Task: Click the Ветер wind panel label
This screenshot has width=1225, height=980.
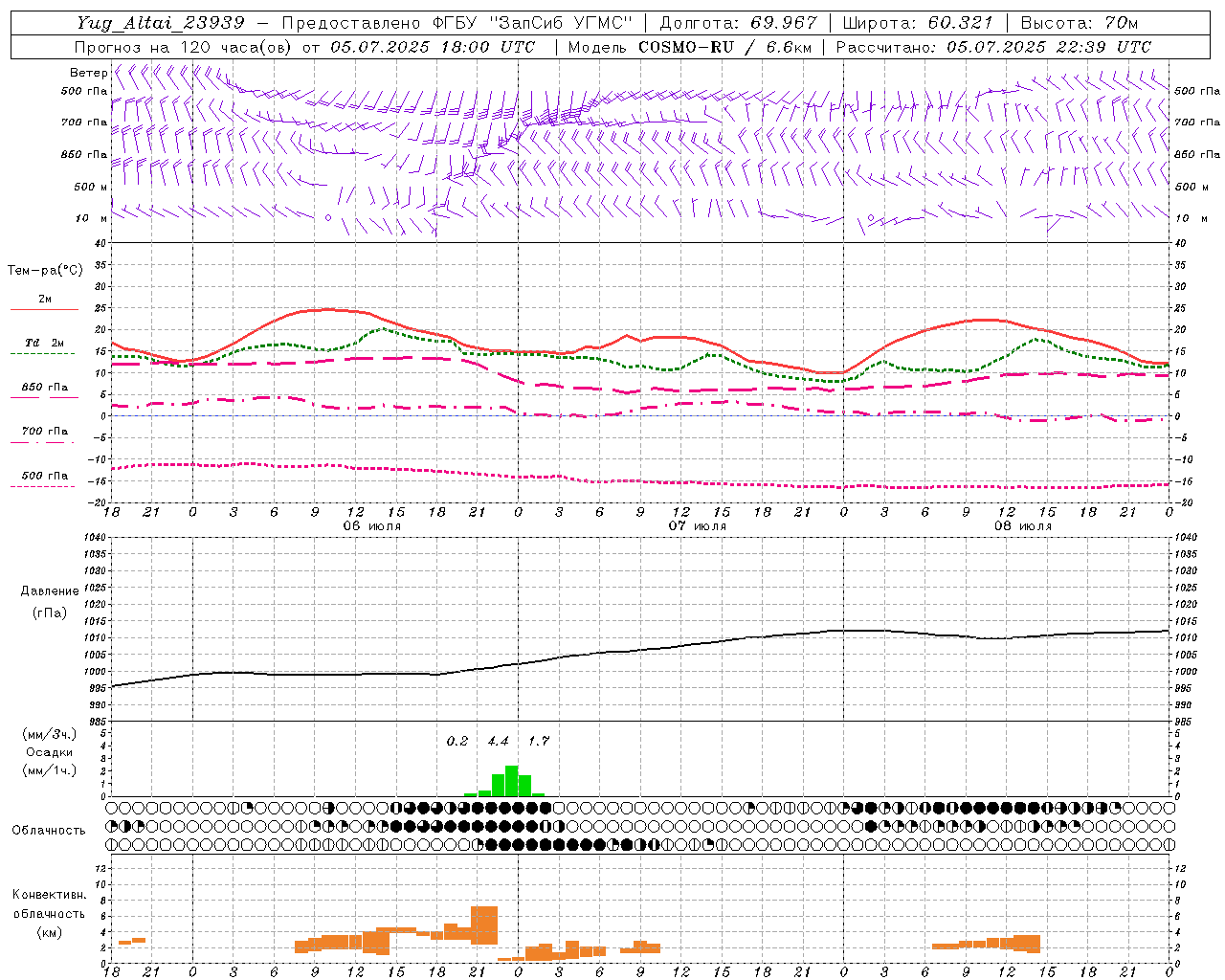Action: 88,73
